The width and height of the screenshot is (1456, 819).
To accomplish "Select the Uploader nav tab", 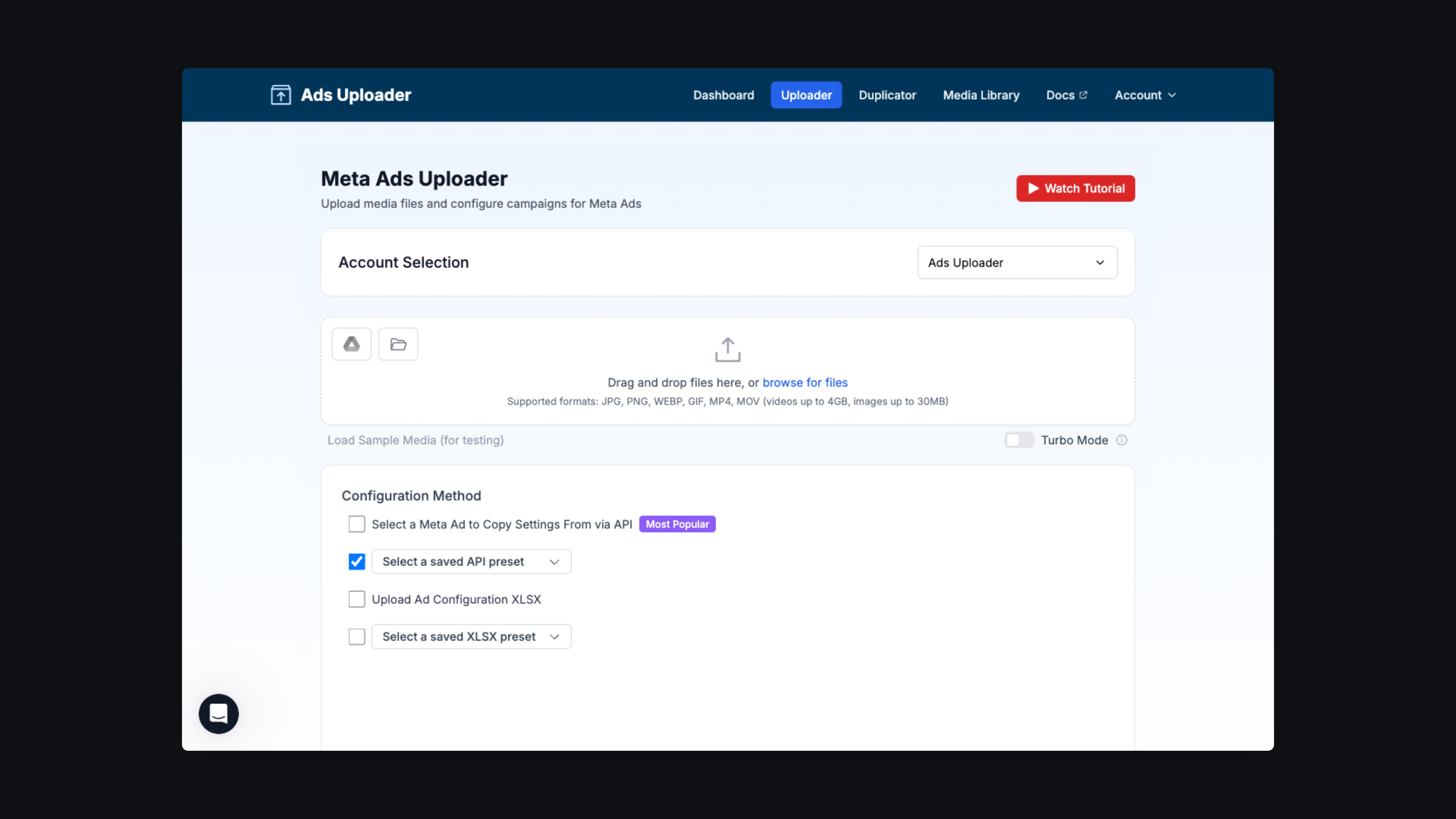I will click(x=806, y=95).
